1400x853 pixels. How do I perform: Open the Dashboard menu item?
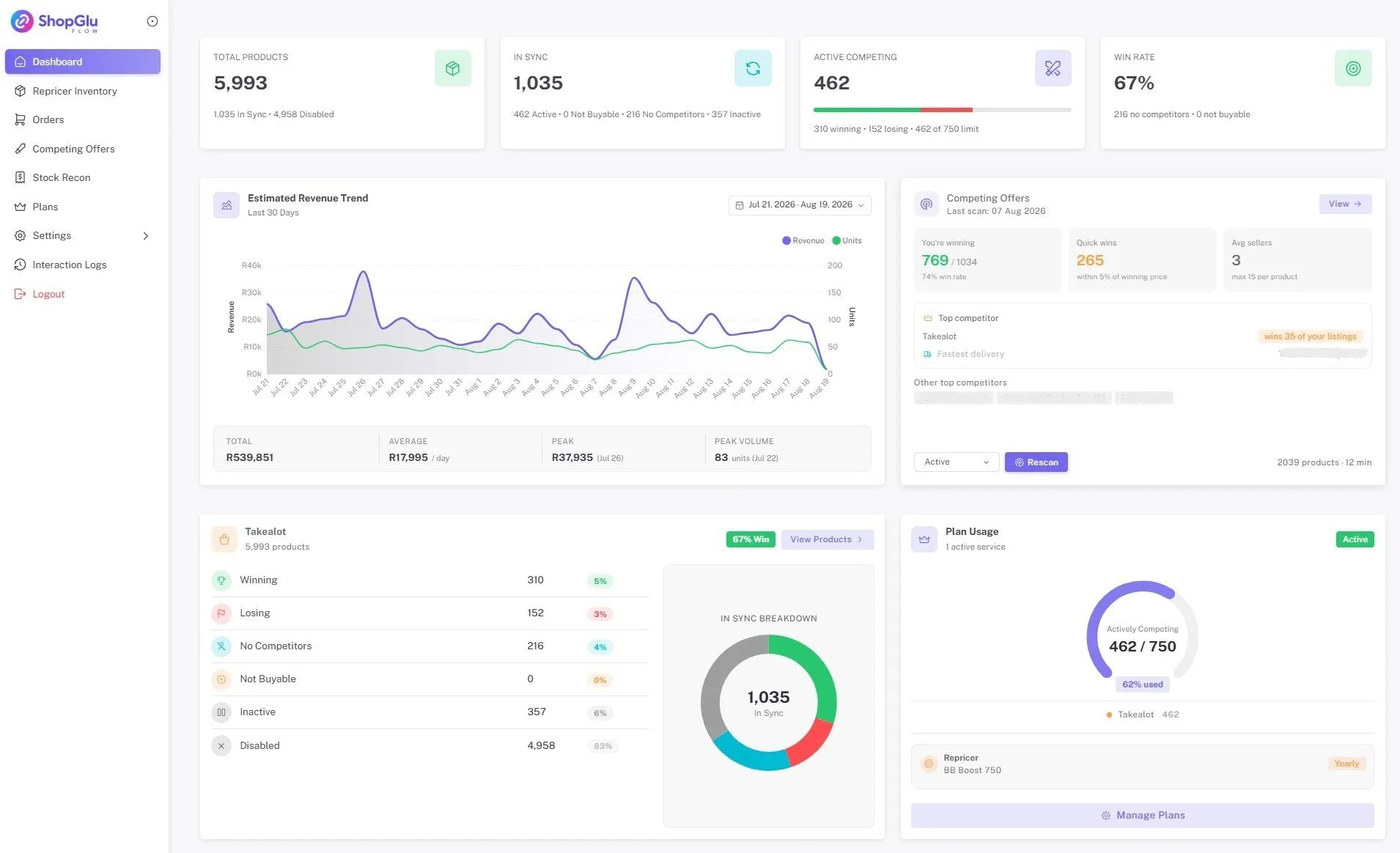83,62
